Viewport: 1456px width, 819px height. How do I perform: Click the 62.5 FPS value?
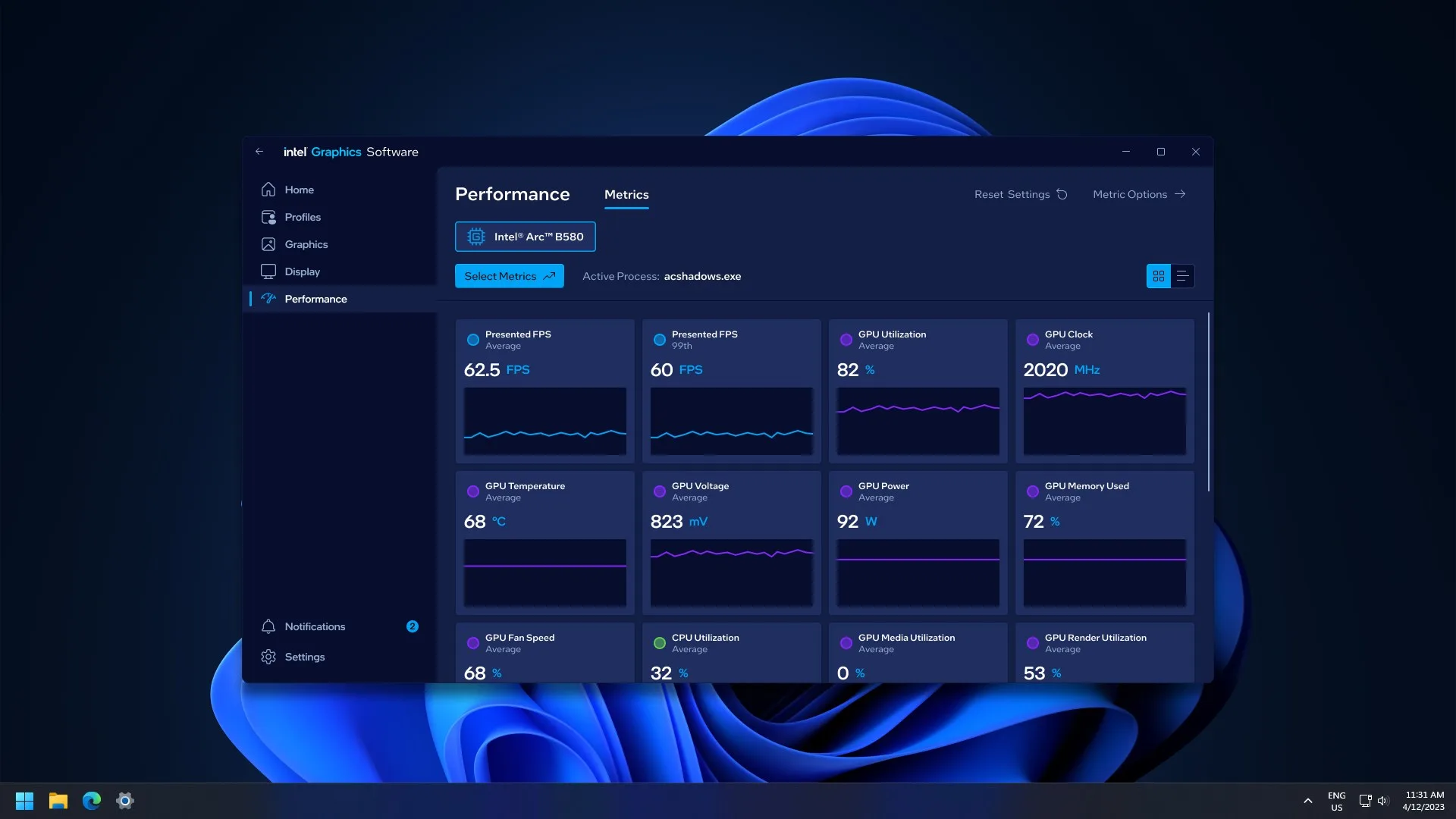(497, 370)
